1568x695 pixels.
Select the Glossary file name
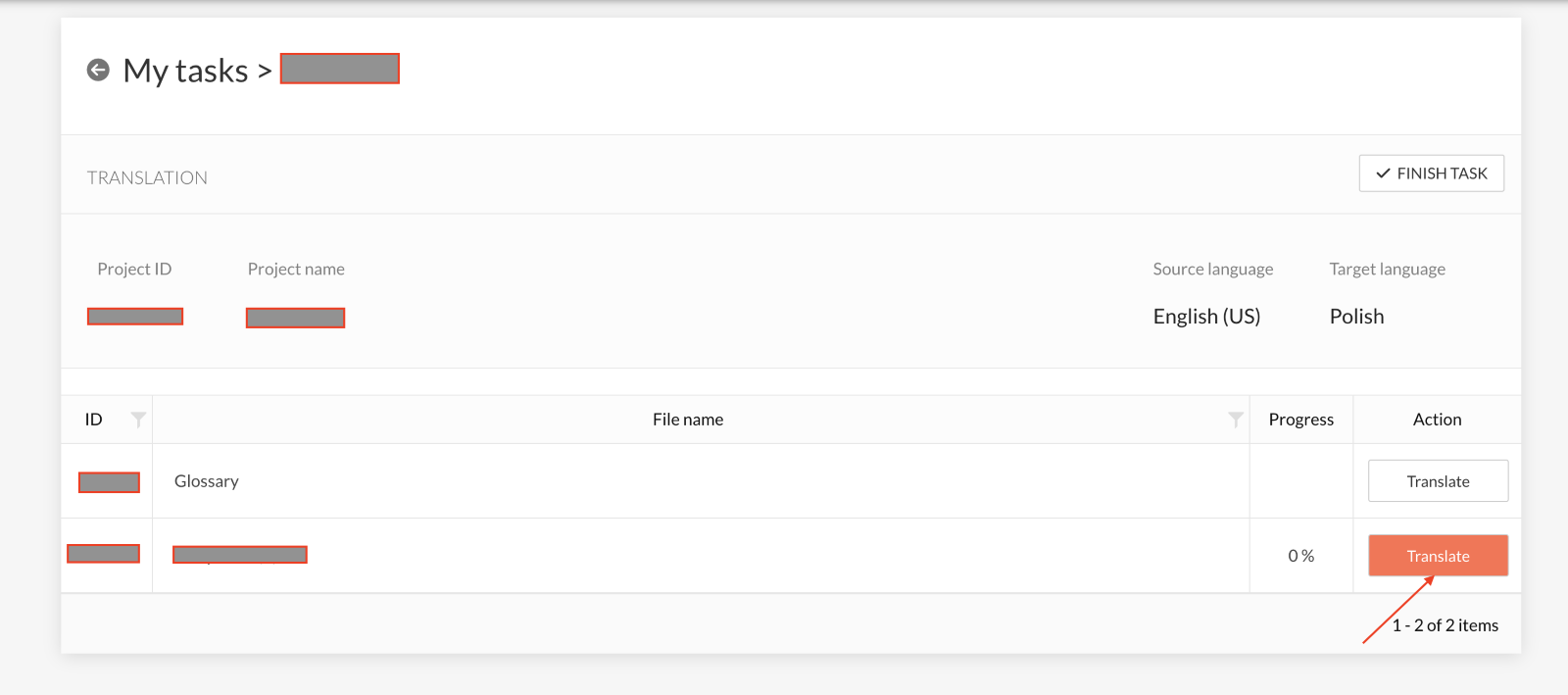click(206, 481)
